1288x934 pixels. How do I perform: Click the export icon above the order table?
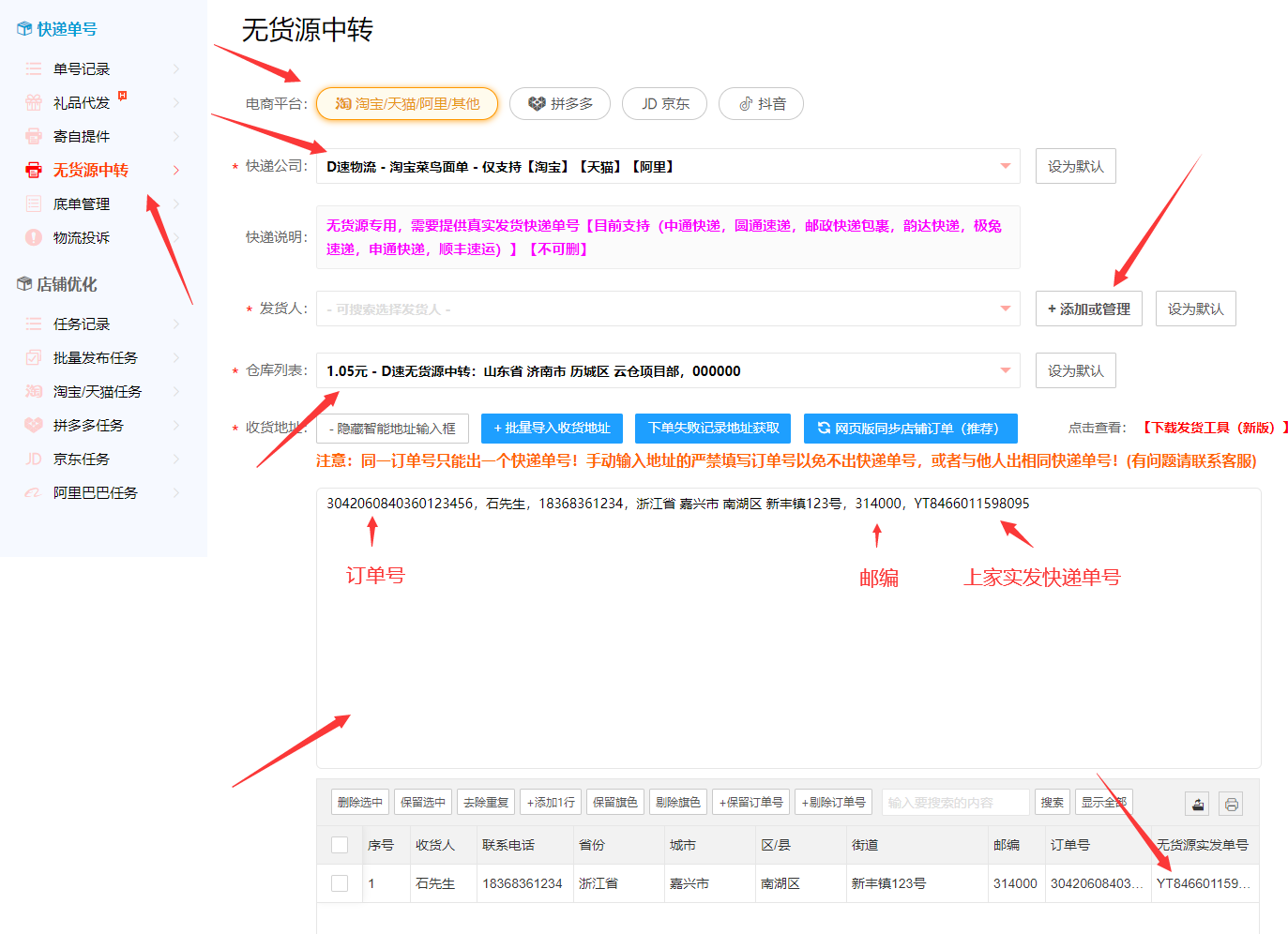tap(1196, 803)
